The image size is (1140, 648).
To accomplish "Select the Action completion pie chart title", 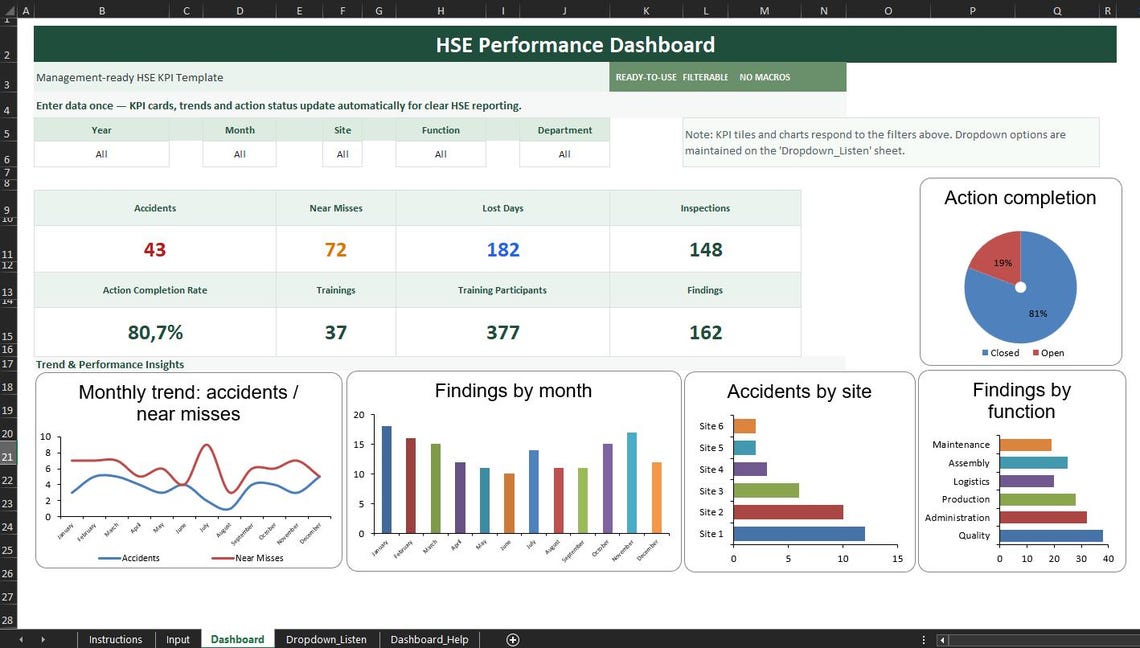I will pyautogui.click(x=1020, y=198).
